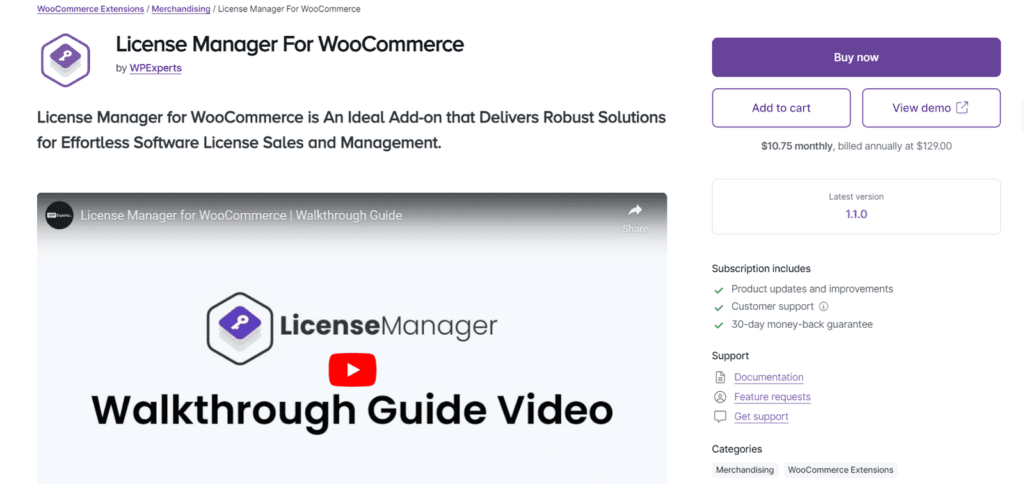Viewport: 1024px width, 484px height.
Task: Click the external link icon on View demo
Action: 962,108
